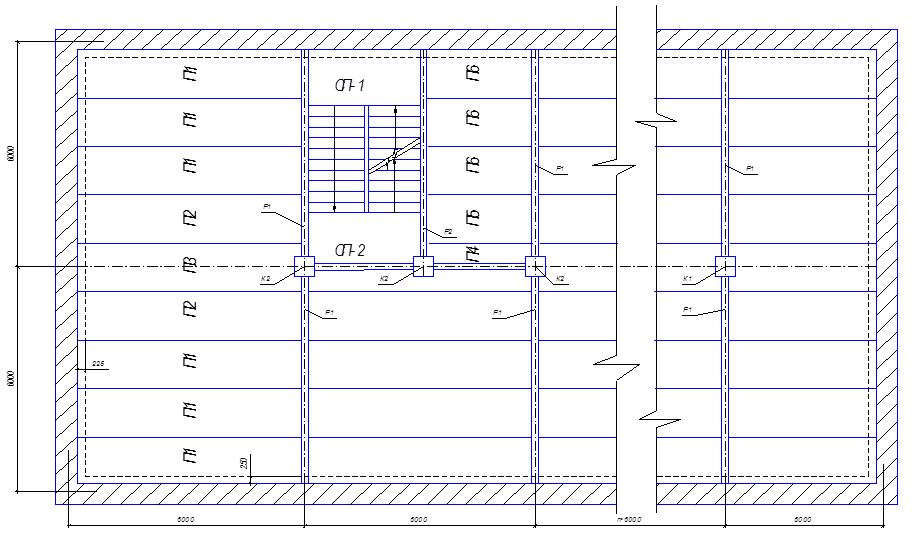This screenshot has height=543, width=912.
Task: Select the rotated П4 slab label
Action: [x=472, y=254]
